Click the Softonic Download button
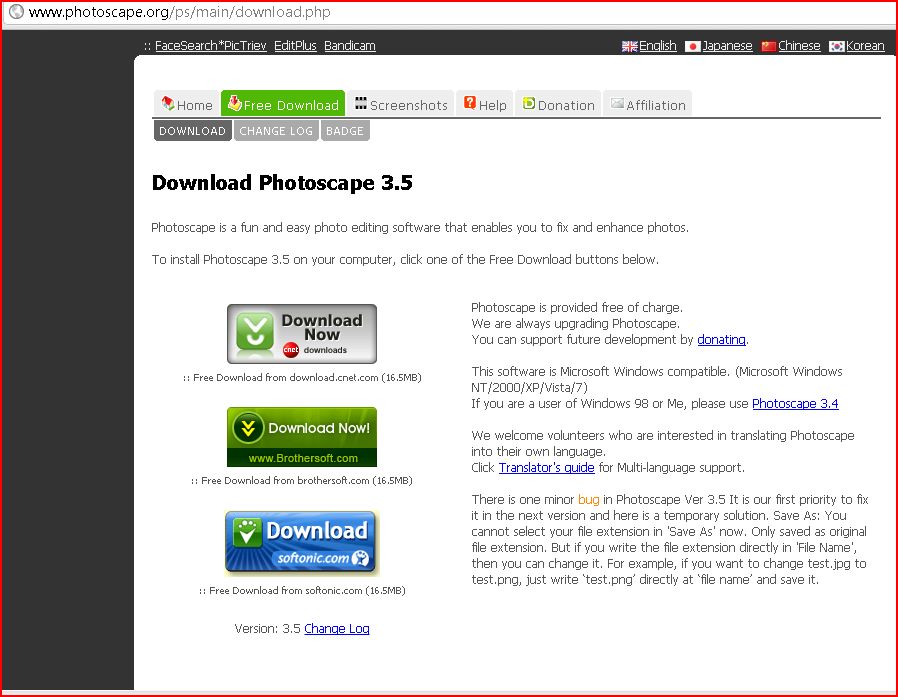Screen dimensions: 898x697 (301, 542)
